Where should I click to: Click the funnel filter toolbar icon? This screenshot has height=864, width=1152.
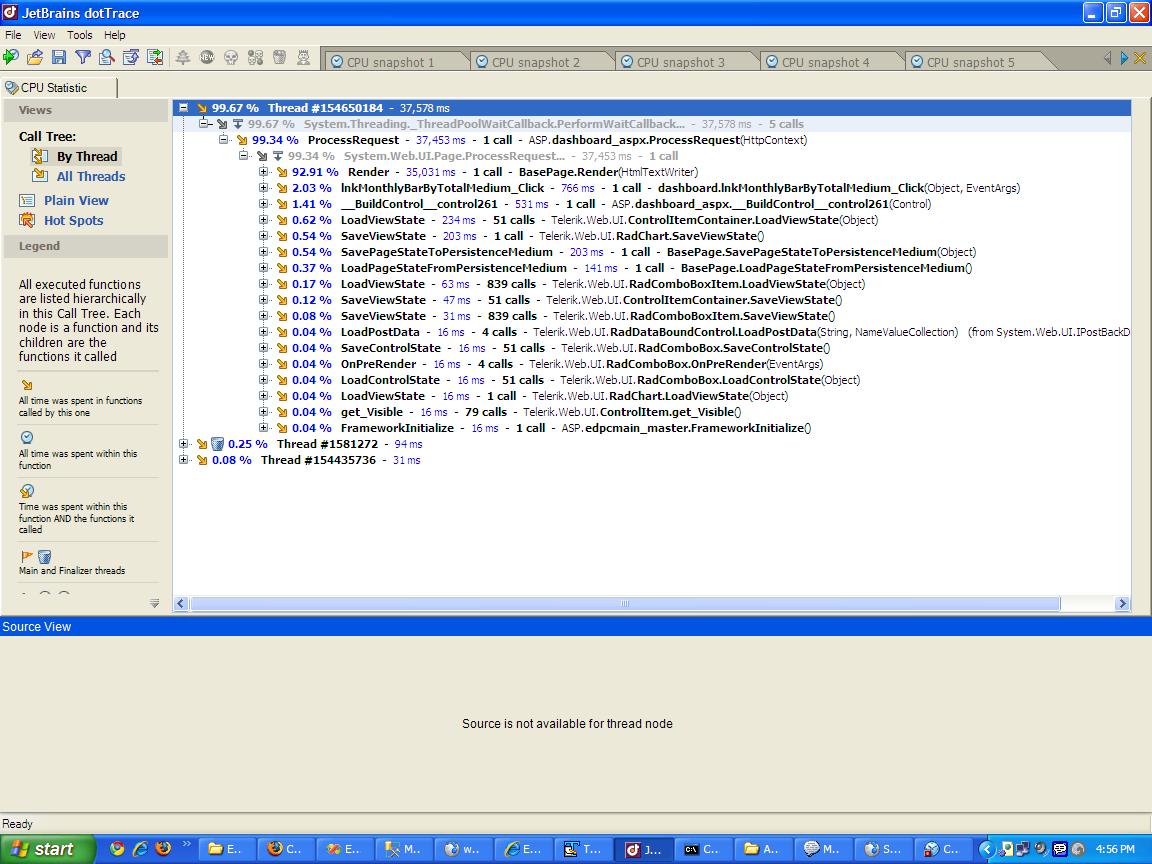click(x=83, y=57)
